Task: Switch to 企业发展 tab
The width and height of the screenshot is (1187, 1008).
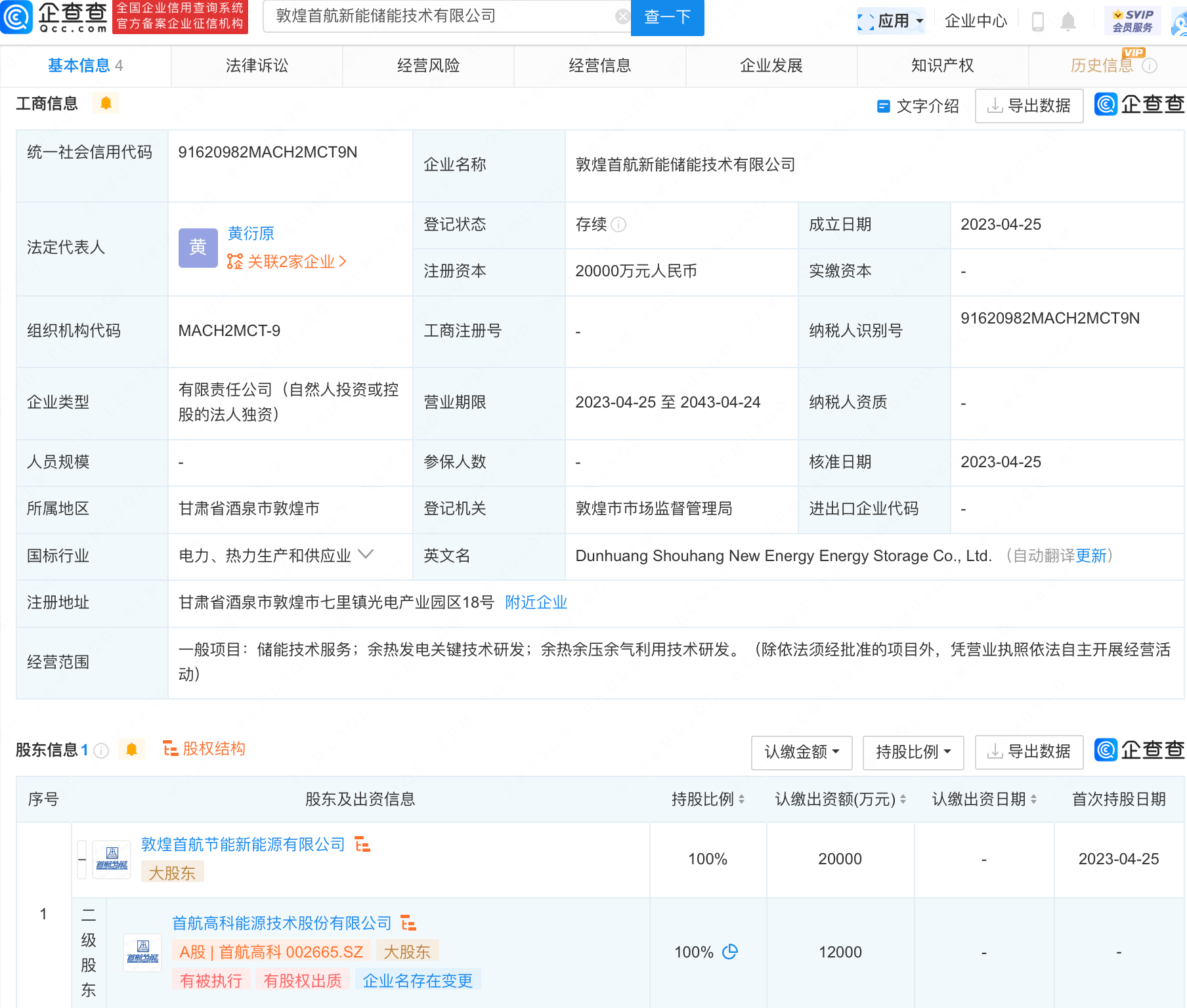Action: [771, 66]
